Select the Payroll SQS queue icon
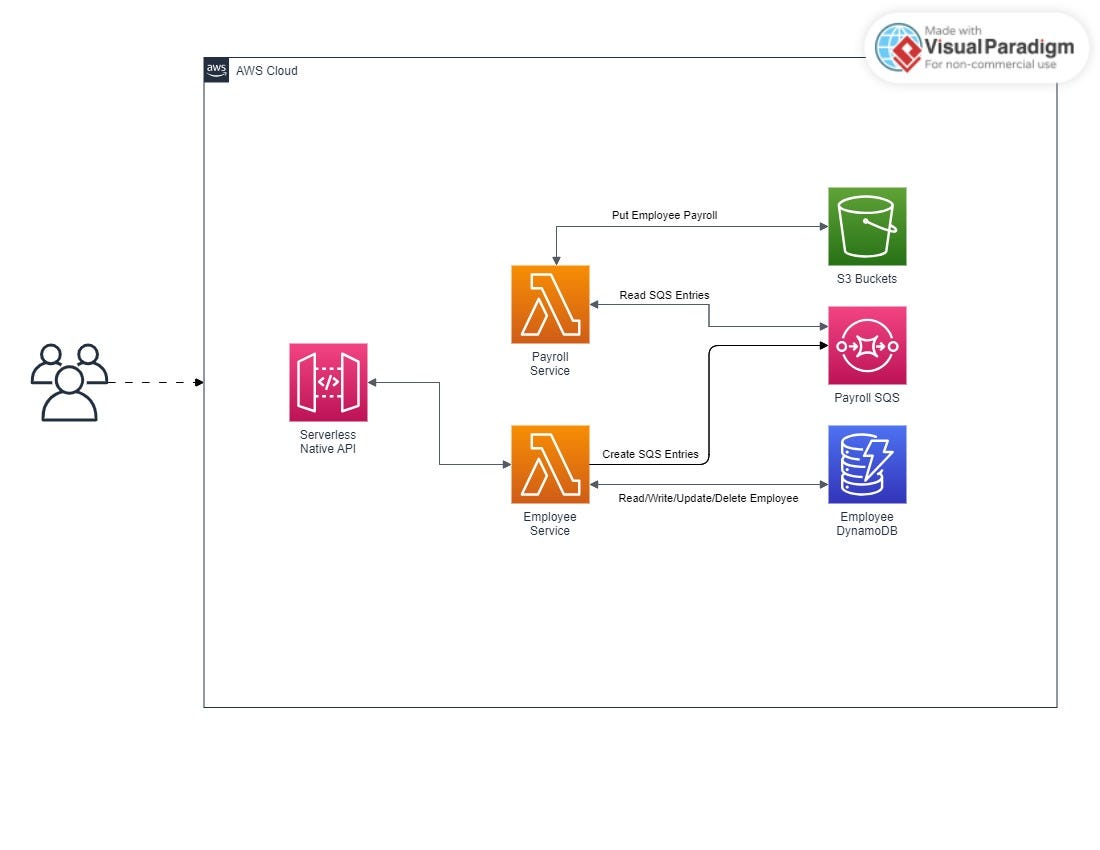Image resolution: width=1100 pixels, height=850 pixels. 866,345
